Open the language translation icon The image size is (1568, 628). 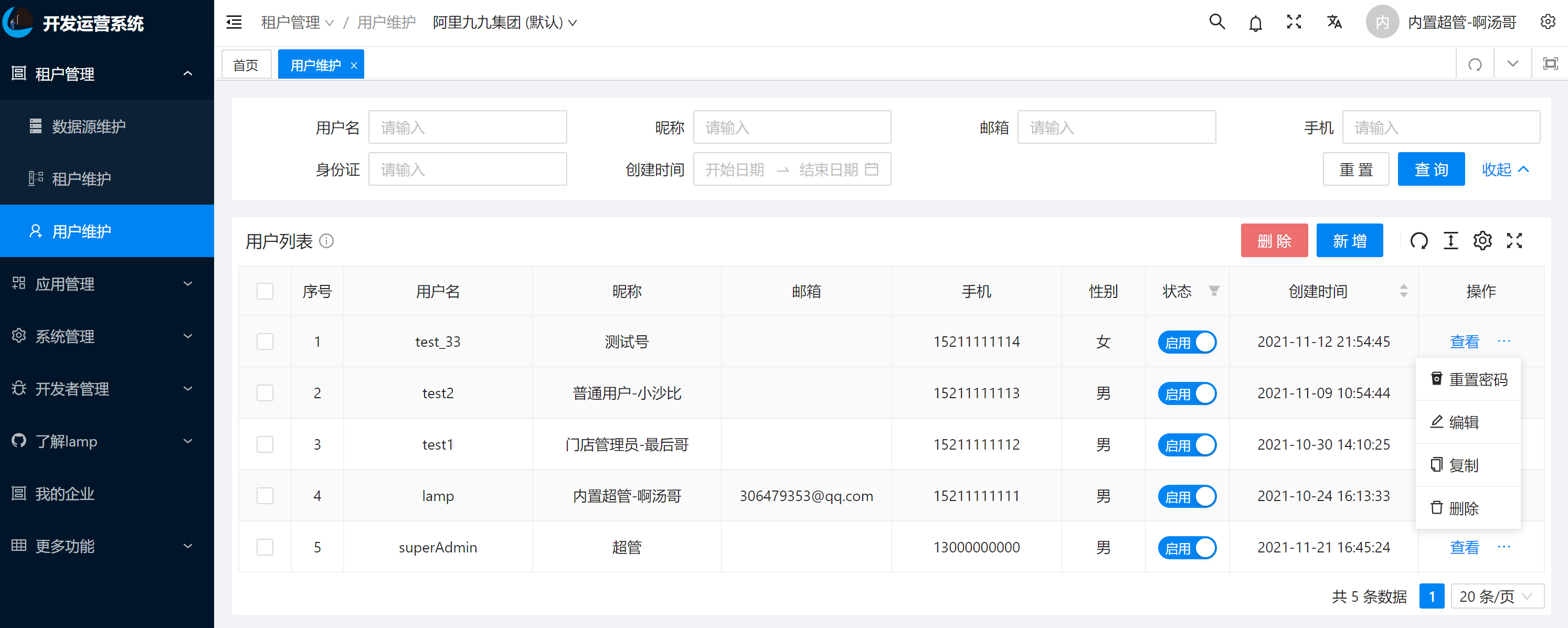pyautogui.click(x=1333, y=23)
